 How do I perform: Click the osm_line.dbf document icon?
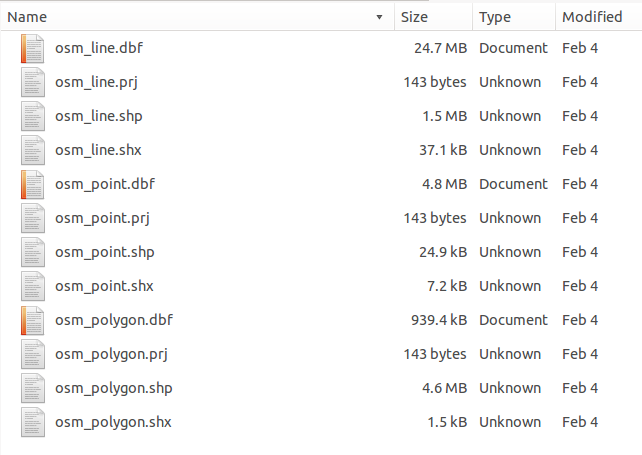coord(33,48)
